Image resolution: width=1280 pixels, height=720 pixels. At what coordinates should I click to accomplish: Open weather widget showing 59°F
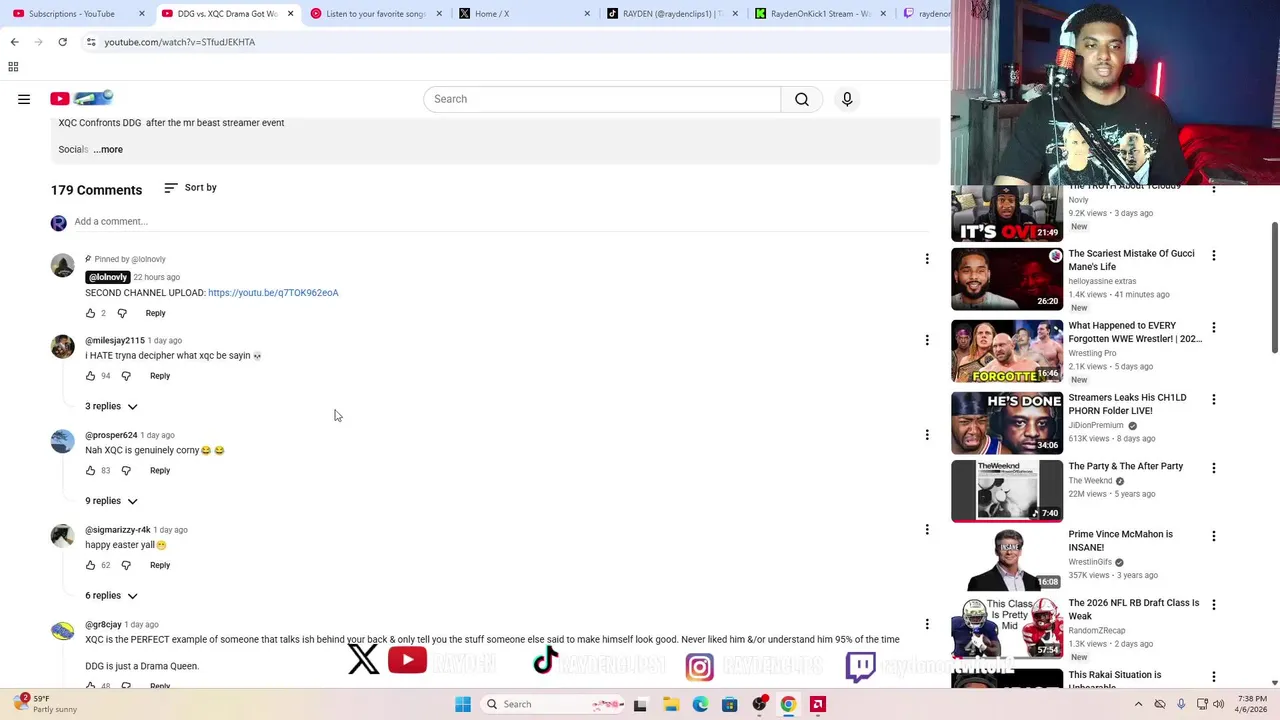point(44,704)
